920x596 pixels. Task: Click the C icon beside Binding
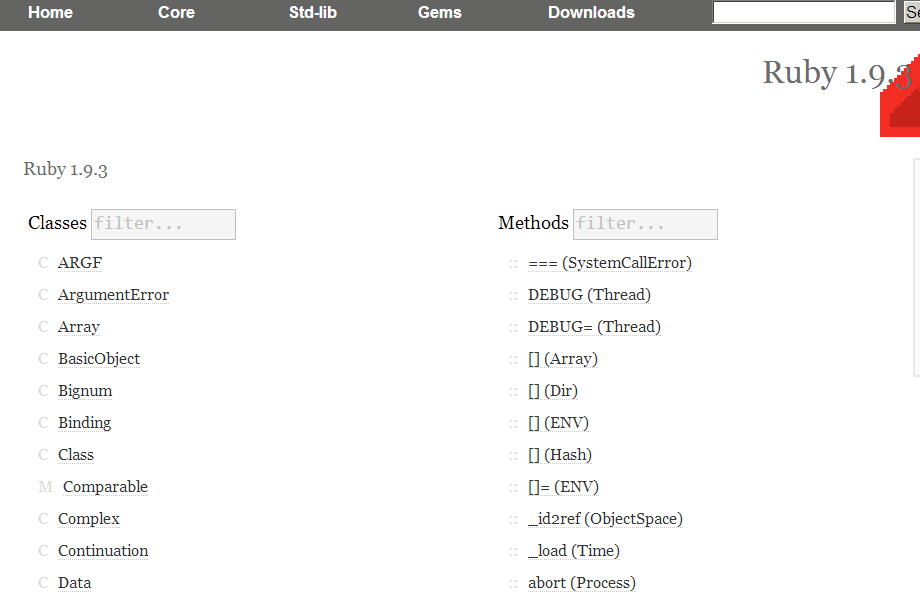tap(43, 423)
